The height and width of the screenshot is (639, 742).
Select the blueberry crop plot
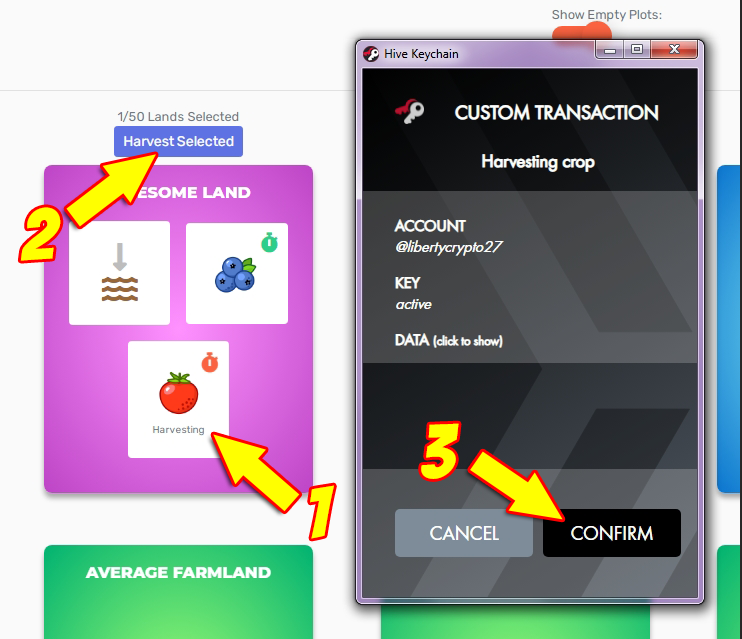coord(237,273)
